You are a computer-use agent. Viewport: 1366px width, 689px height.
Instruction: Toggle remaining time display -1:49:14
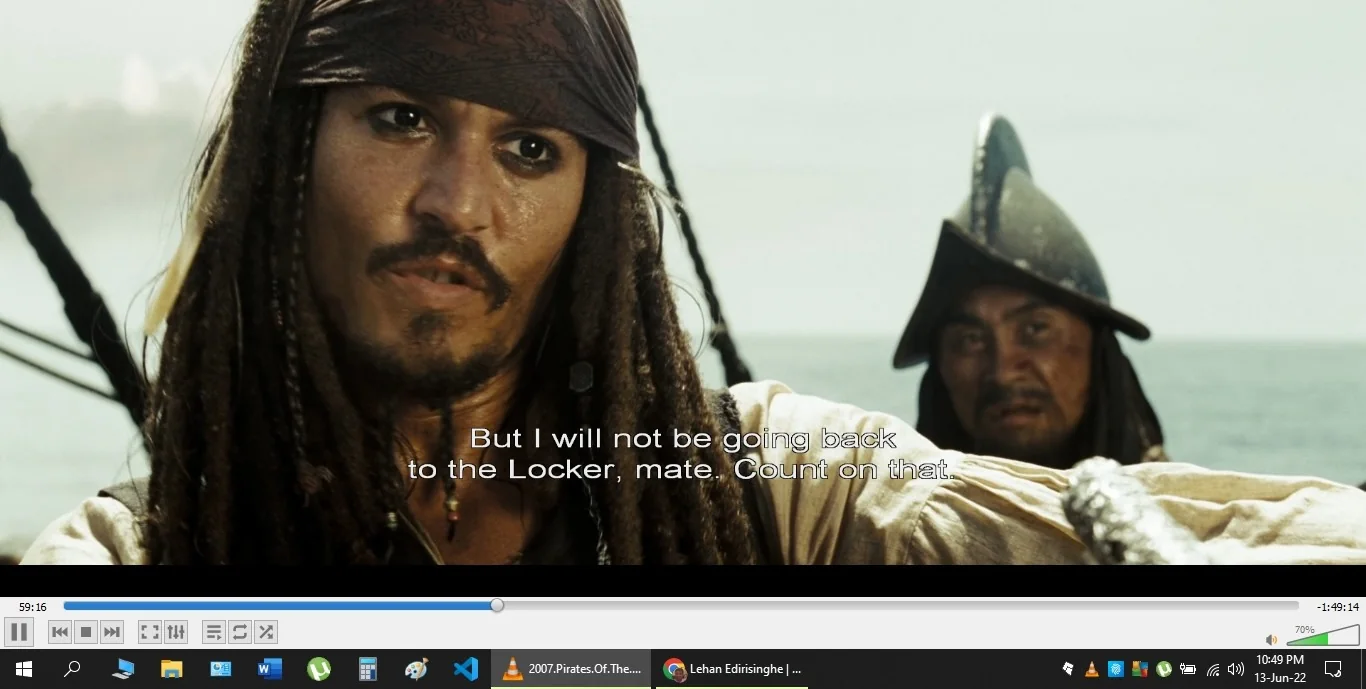point(1337,607)
